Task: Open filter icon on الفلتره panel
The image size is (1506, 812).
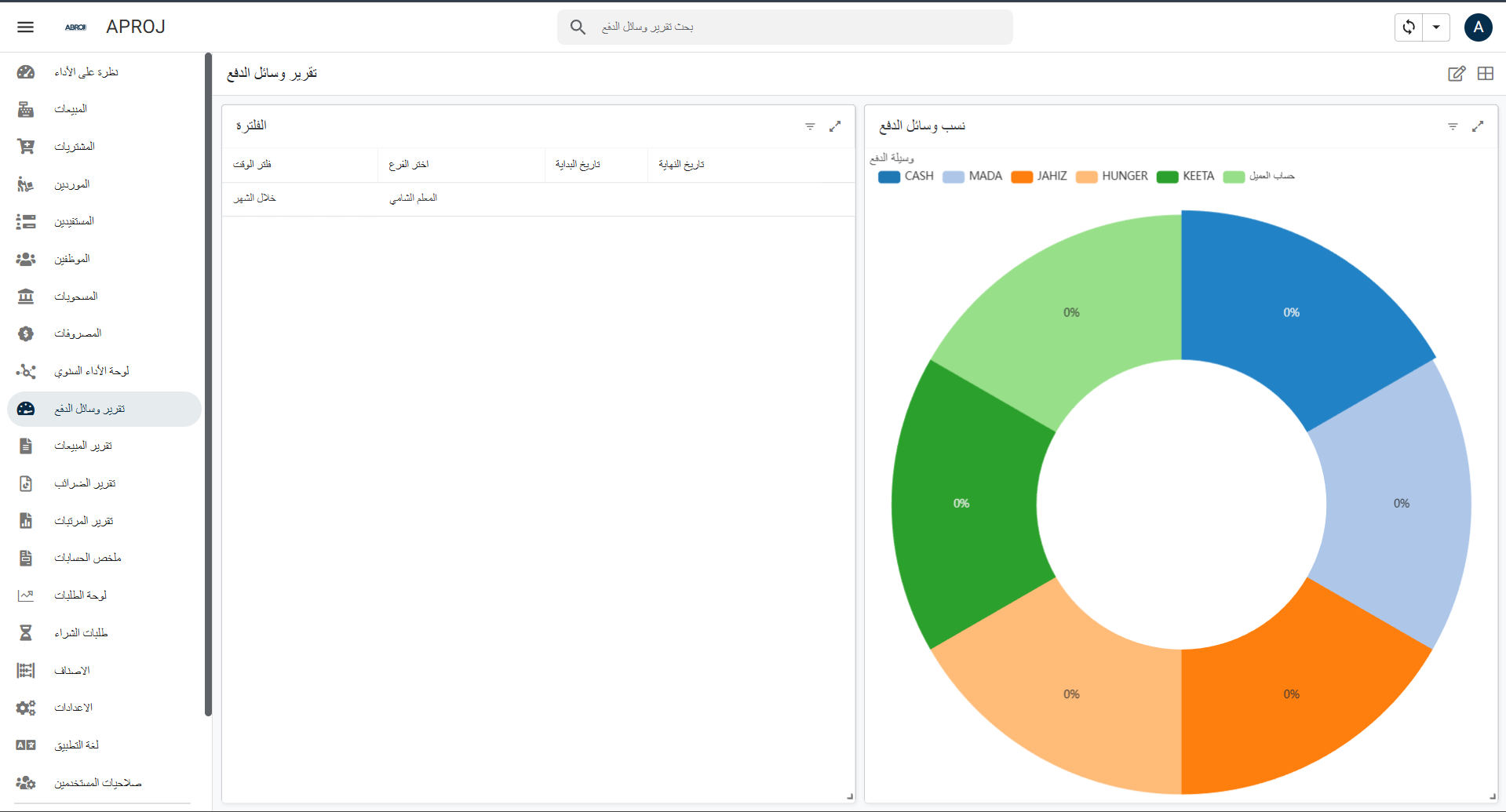Action: pyautogui.click(x=810, y=126)
